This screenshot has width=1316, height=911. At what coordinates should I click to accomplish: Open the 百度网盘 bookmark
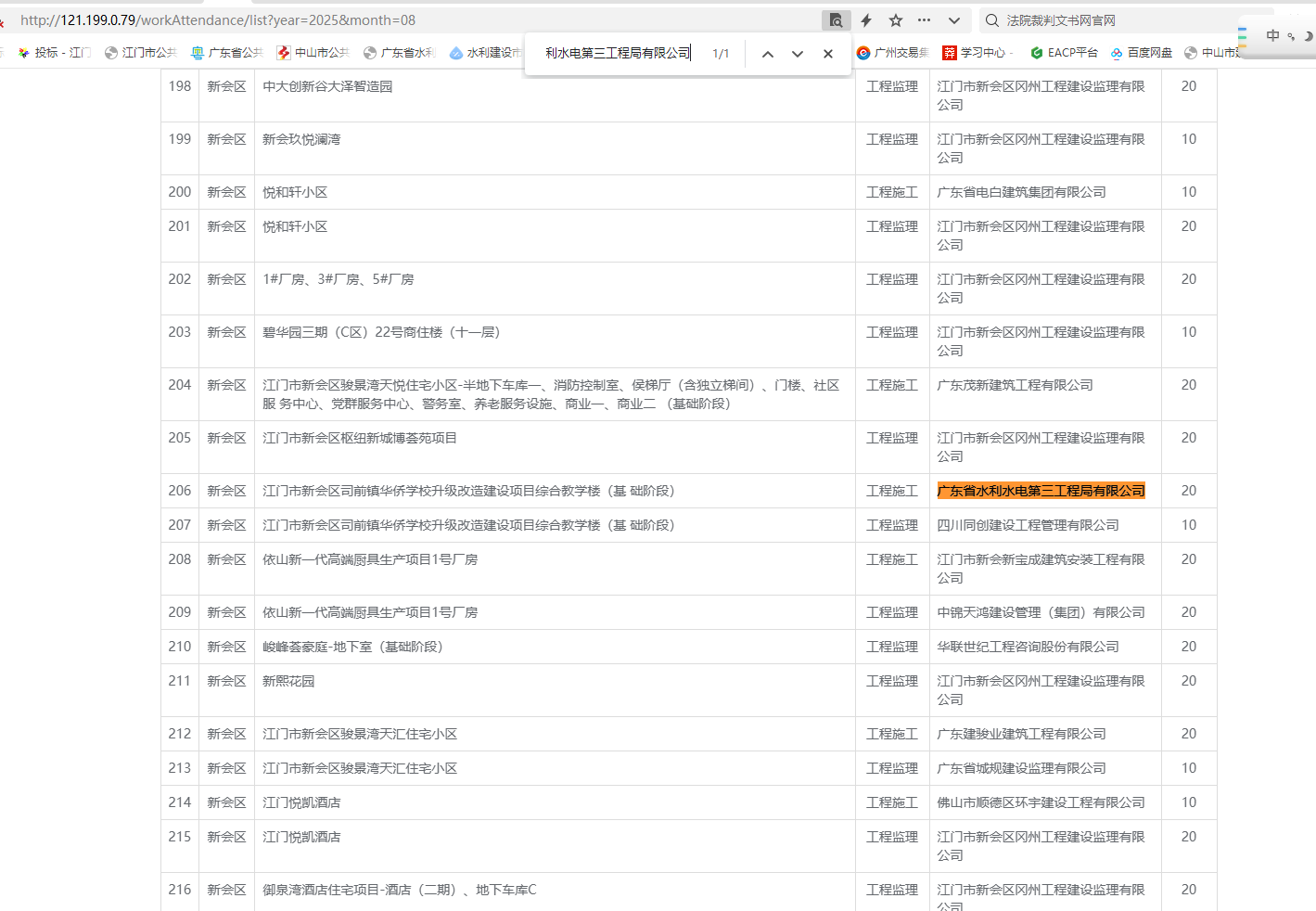(x=1142, y=53)
